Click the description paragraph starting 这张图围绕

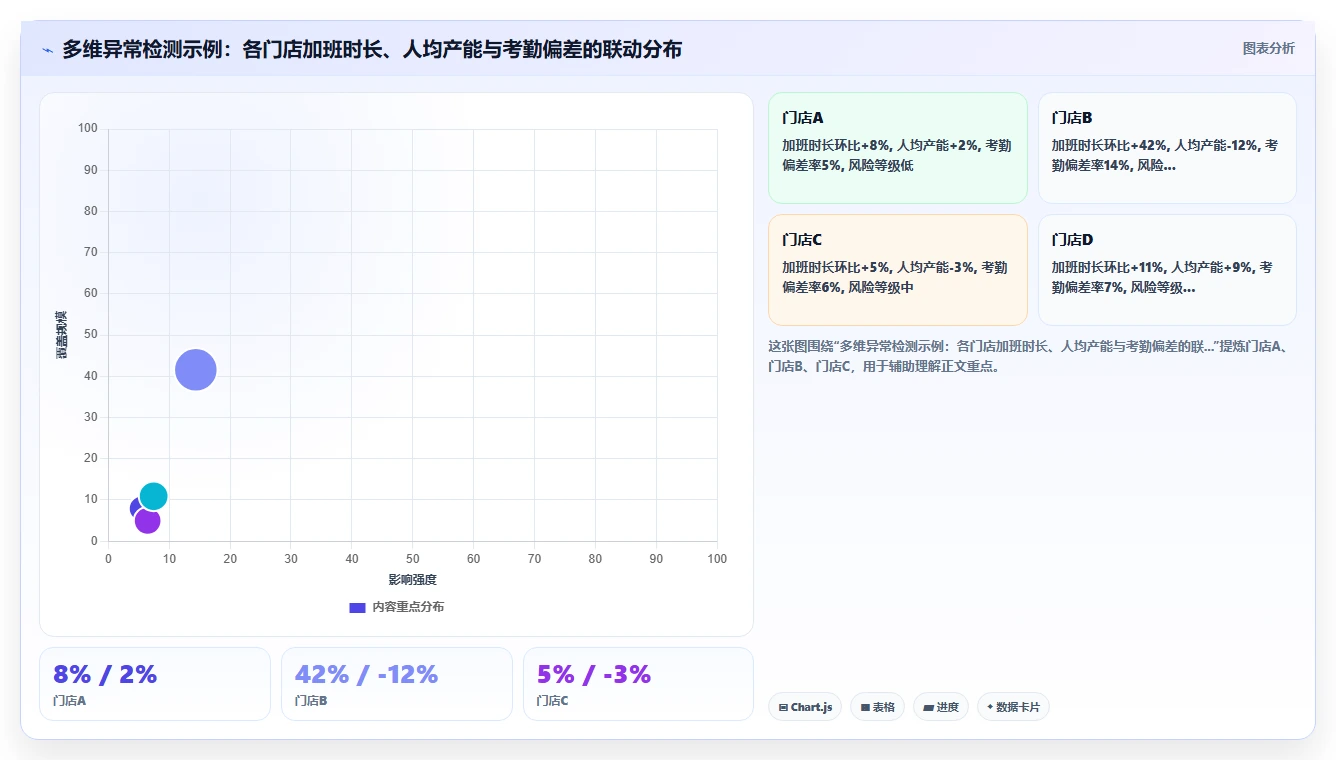(1031, 356)
